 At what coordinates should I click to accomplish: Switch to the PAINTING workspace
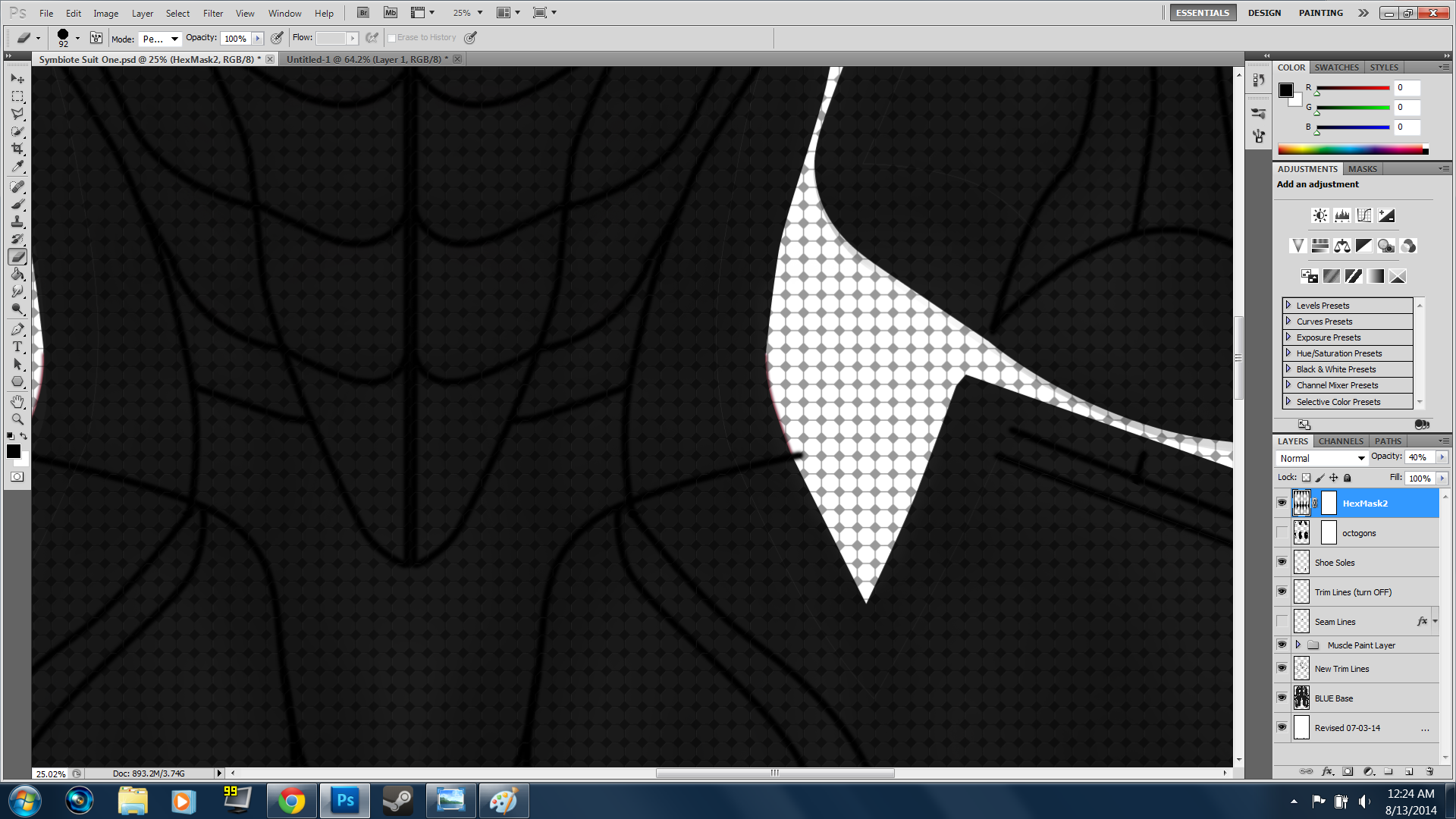tap(1320, 13)
